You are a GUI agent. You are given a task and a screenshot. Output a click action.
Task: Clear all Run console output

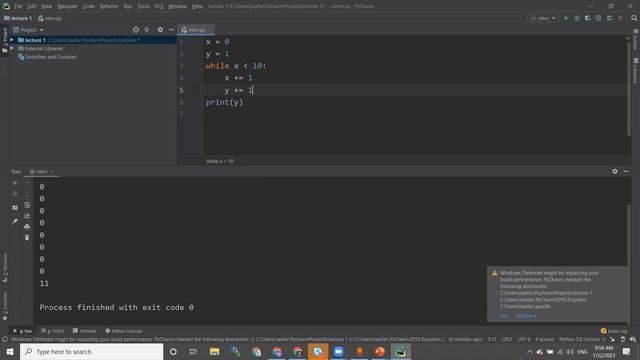[27, 238]
